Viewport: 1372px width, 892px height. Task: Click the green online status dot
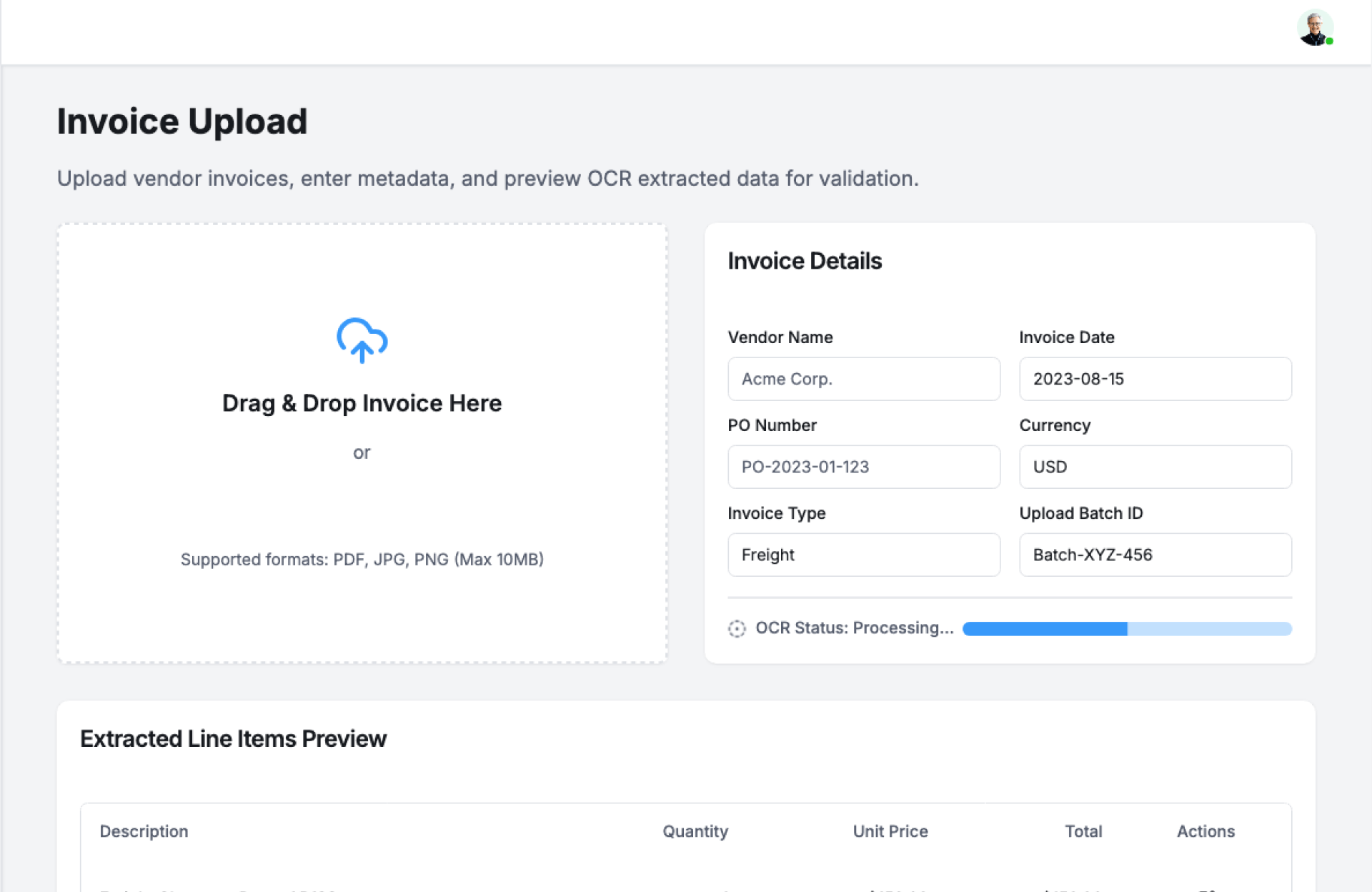tap(1330, 41)
